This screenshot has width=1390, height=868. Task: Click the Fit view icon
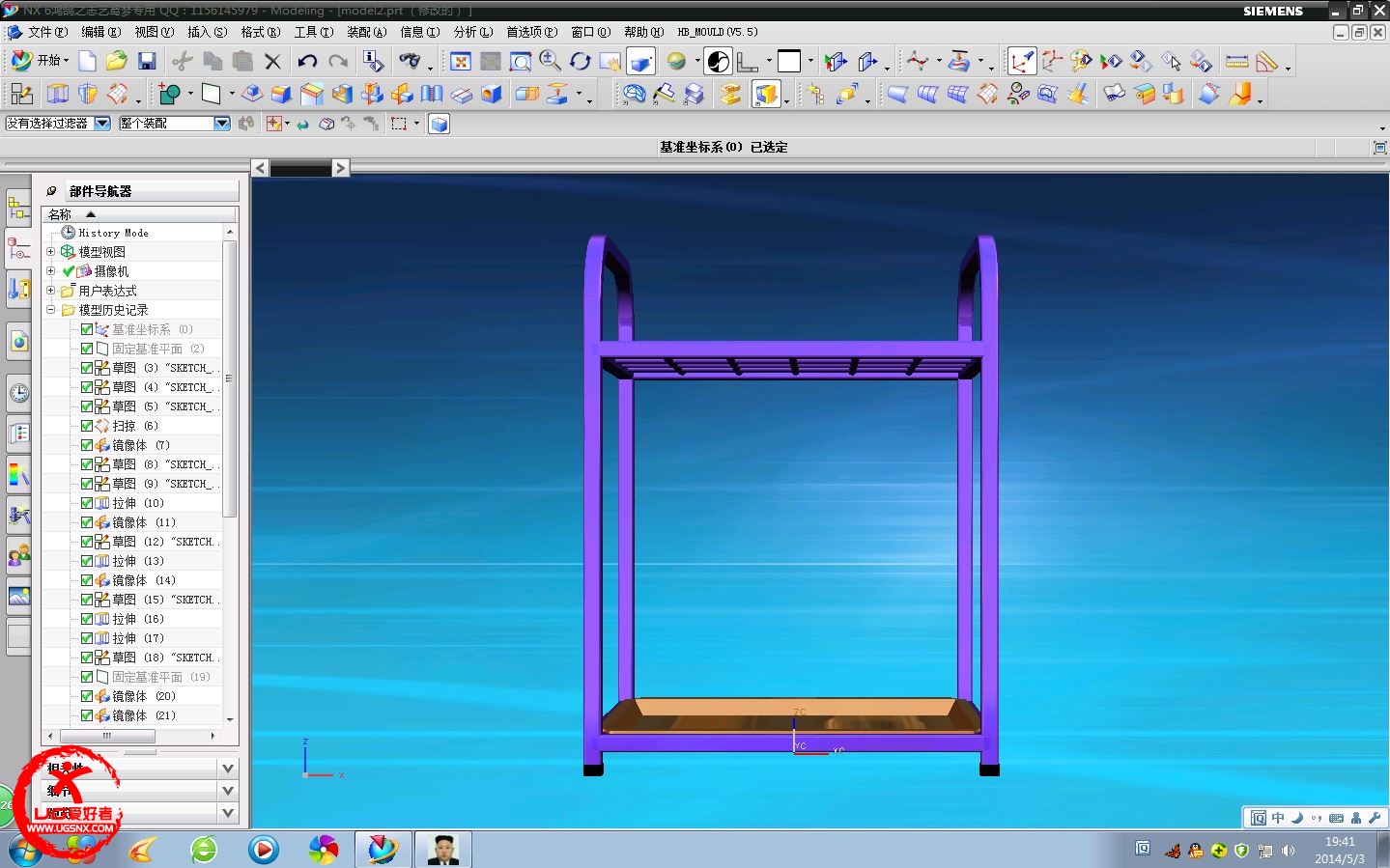click(461, 62)
